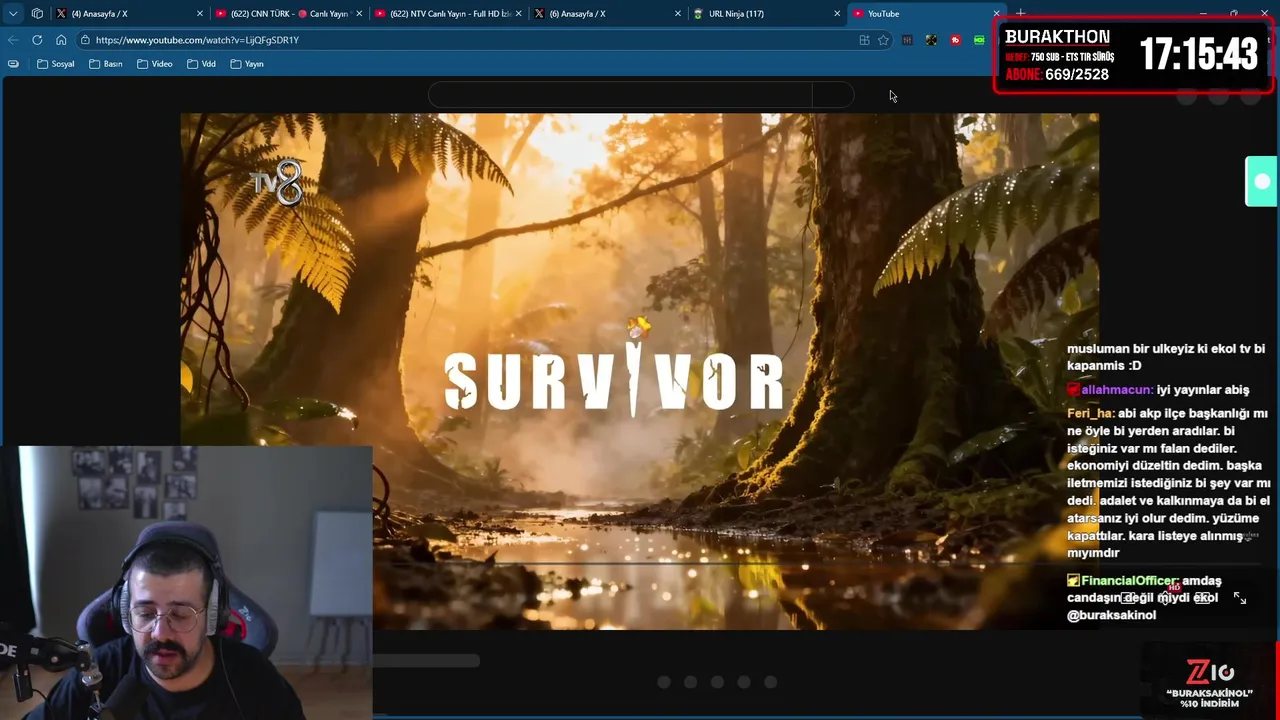The height and width of the screenshot is (720, 1280).
Task: Close the URL Ninja tab
Action: click(837, 14)
